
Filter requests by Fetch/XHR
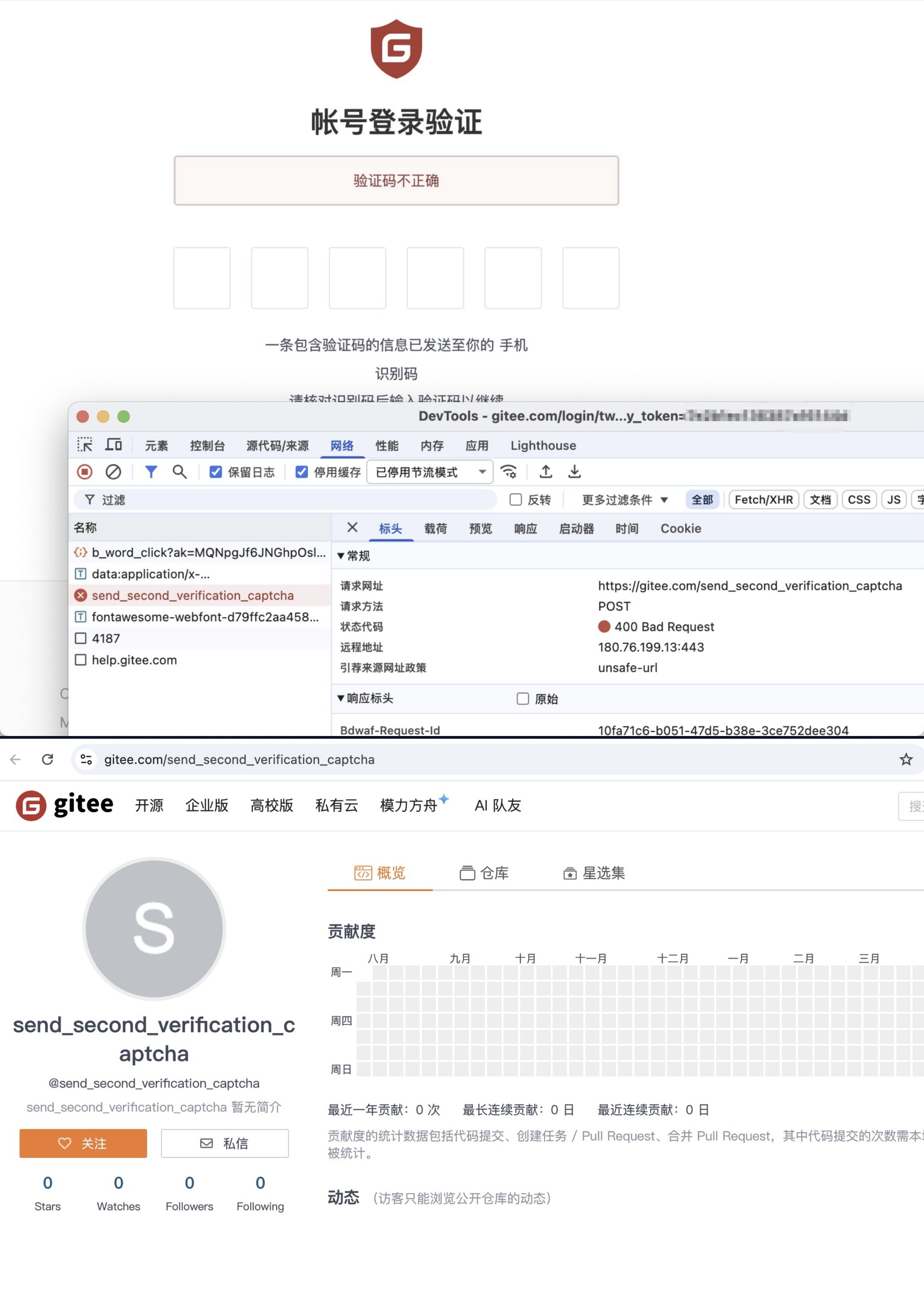764,500
